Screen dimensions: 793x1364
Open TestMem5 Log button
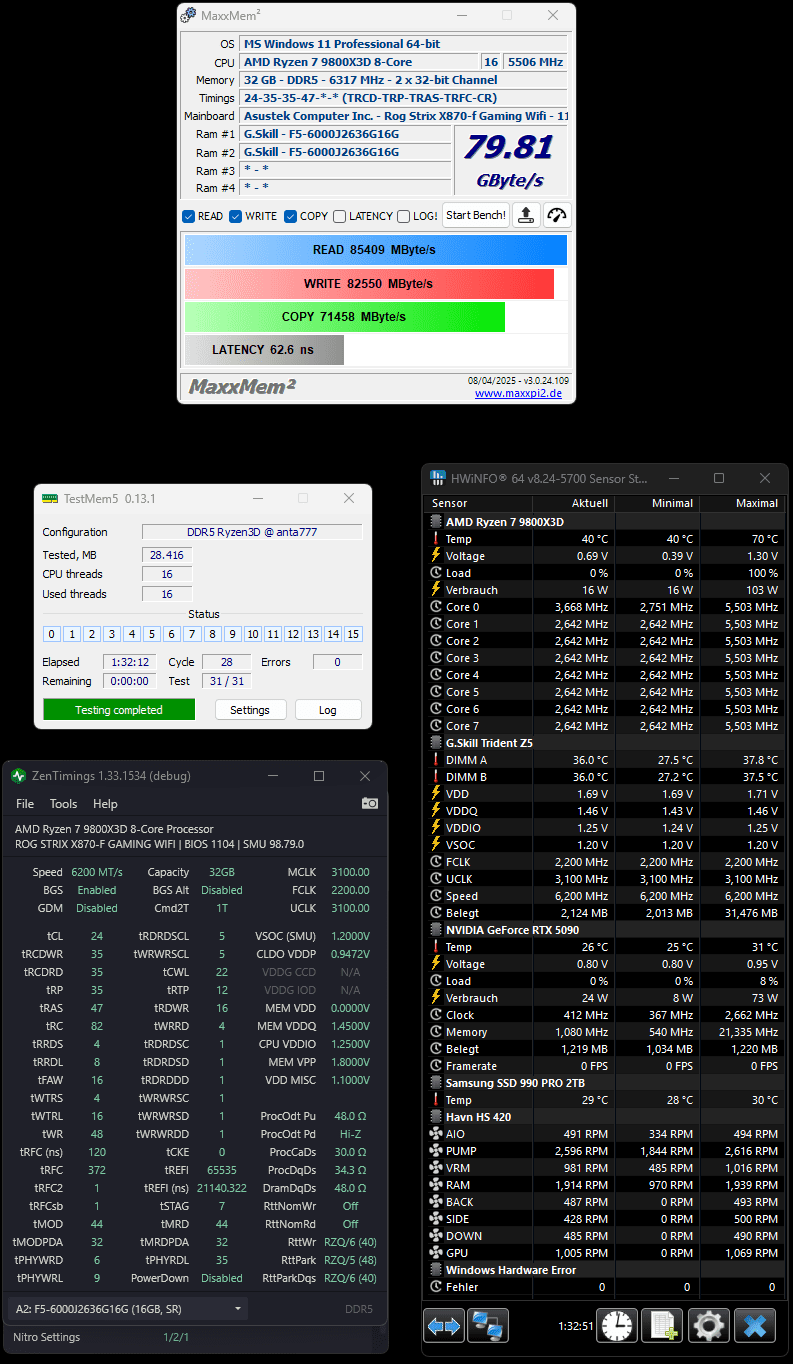point(328,710)
